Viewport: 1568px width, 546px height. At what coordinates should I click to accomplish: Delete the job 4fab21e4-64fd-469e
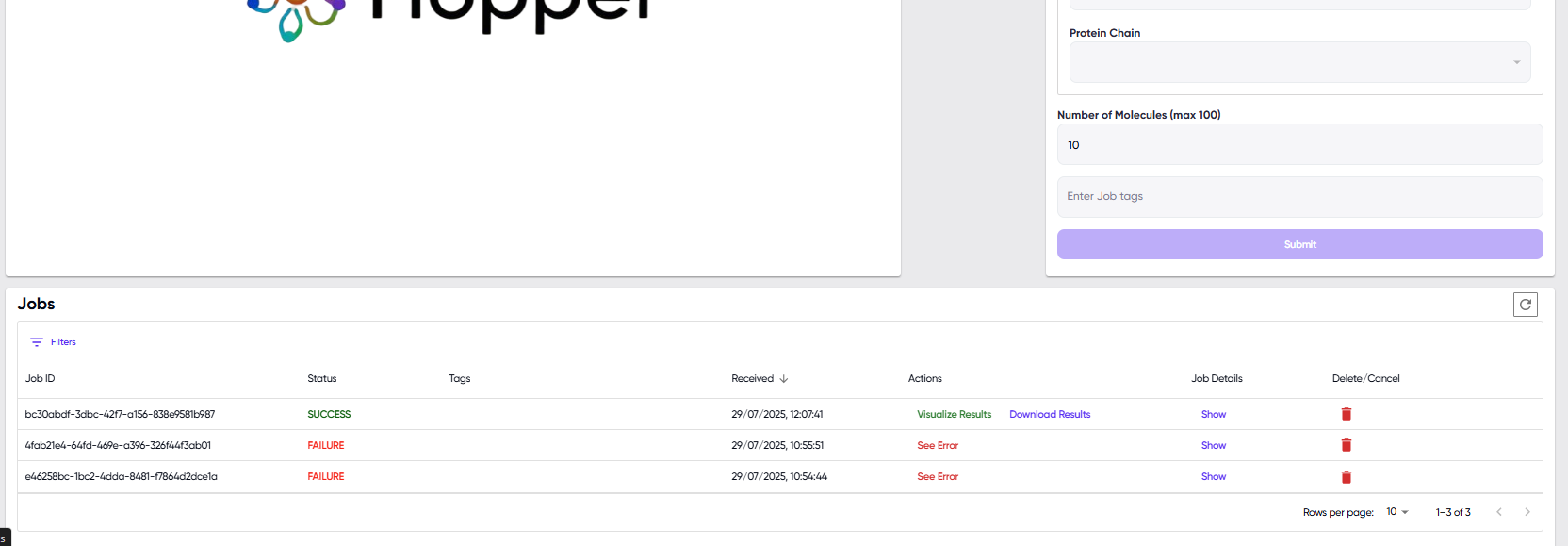(1346, 445)
